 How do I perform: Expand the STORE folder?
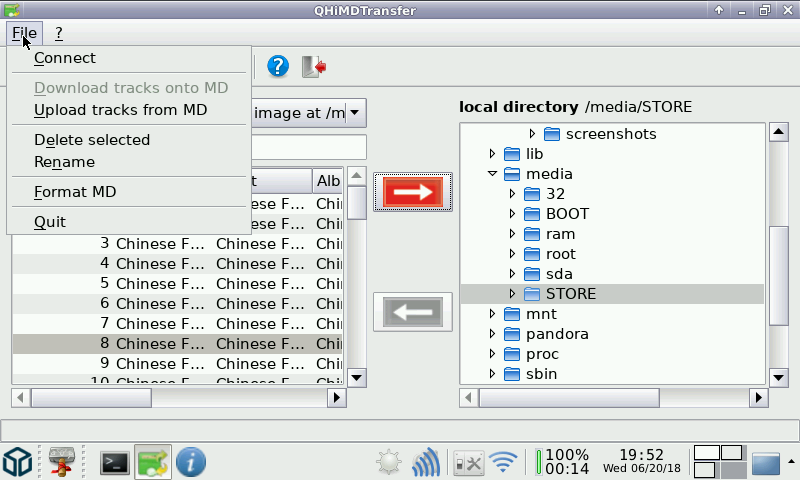pos(512,294)
